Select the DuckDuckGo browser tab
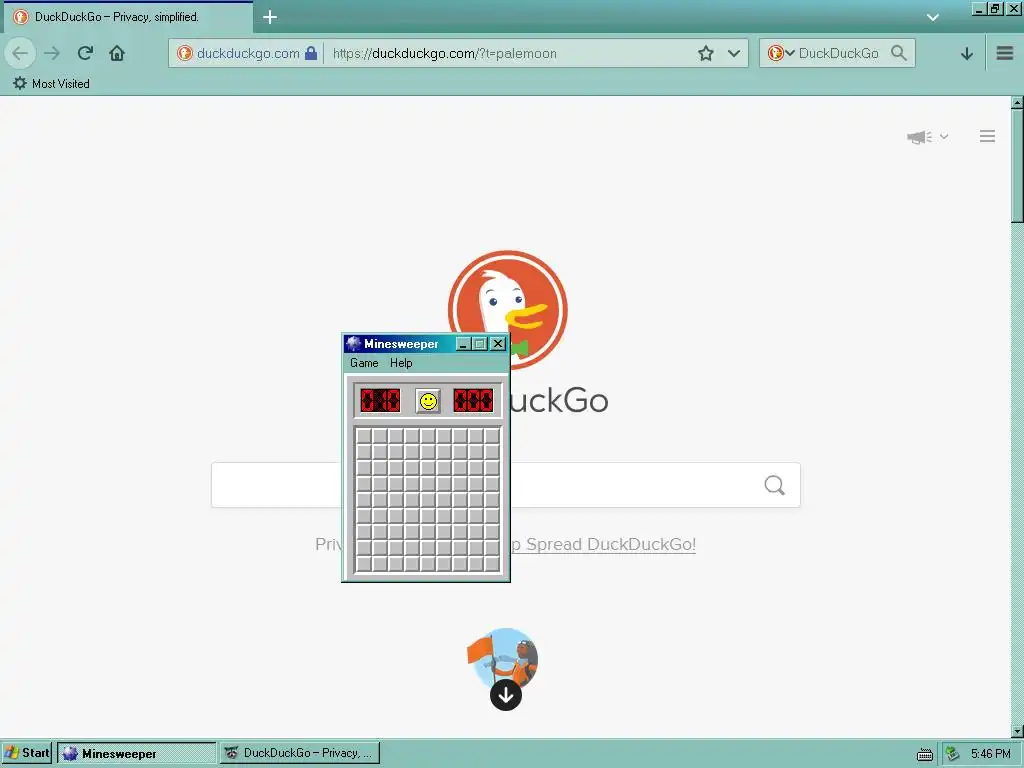This screenshot has height=768, width=1024. pyautogui.click(x=129, y=17)
